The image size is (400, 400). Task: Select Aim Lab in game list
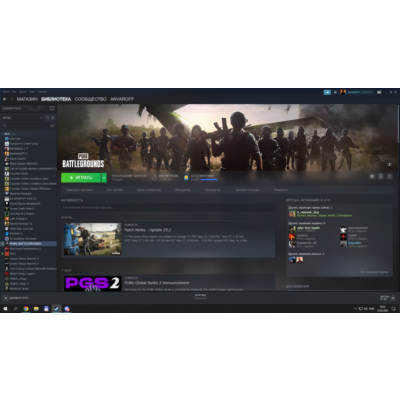click(15, 139)
